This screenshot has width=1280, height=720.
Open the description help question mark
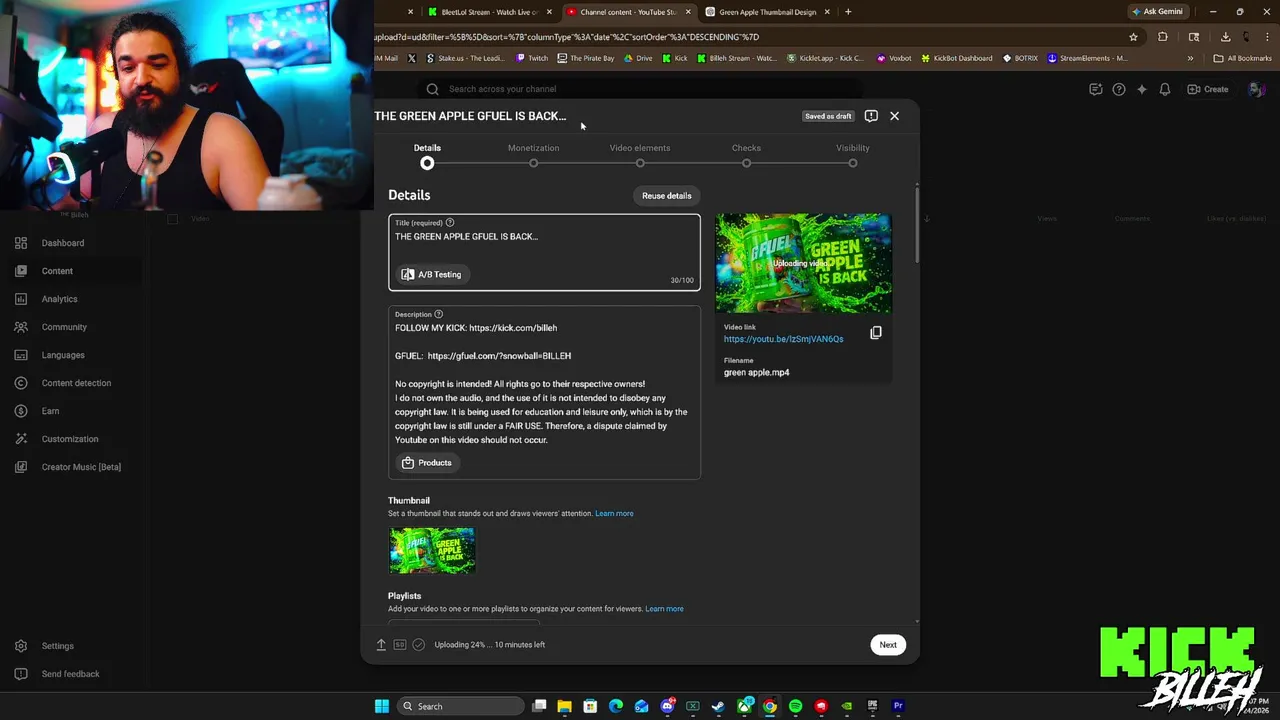(x=438, y=314)
